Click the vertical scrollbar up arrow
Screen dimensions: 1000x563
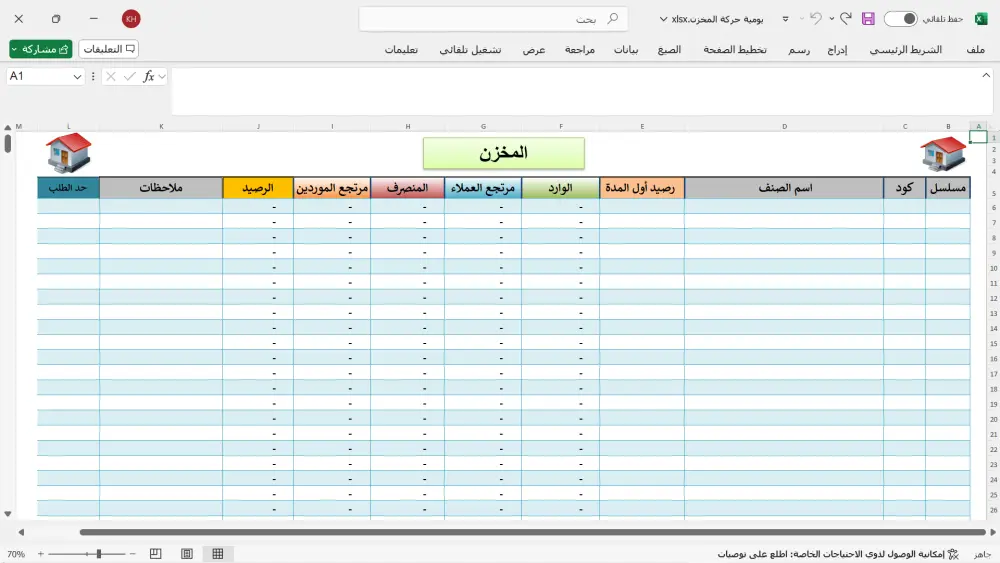[8, 128]
